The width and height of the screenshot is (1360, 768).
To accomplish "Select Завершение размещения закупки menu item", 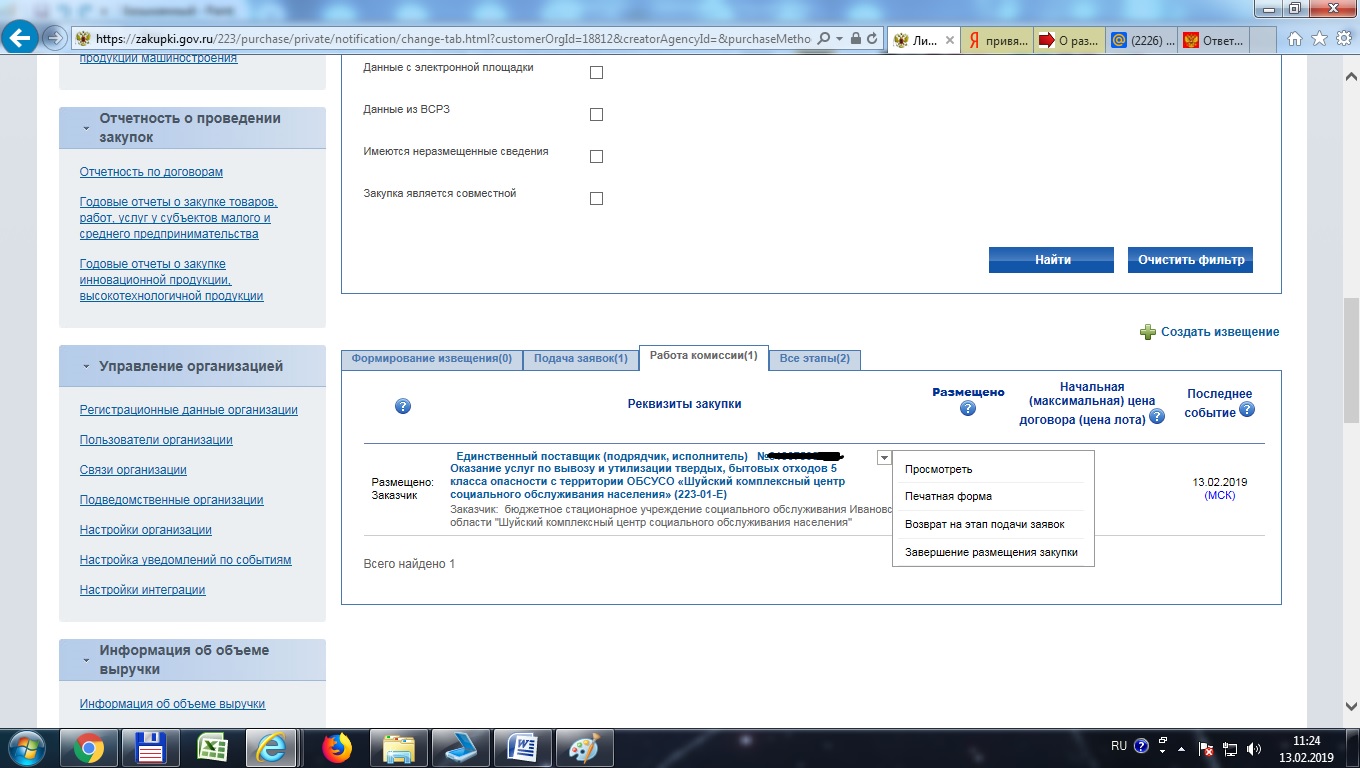I will coord(991,552).
